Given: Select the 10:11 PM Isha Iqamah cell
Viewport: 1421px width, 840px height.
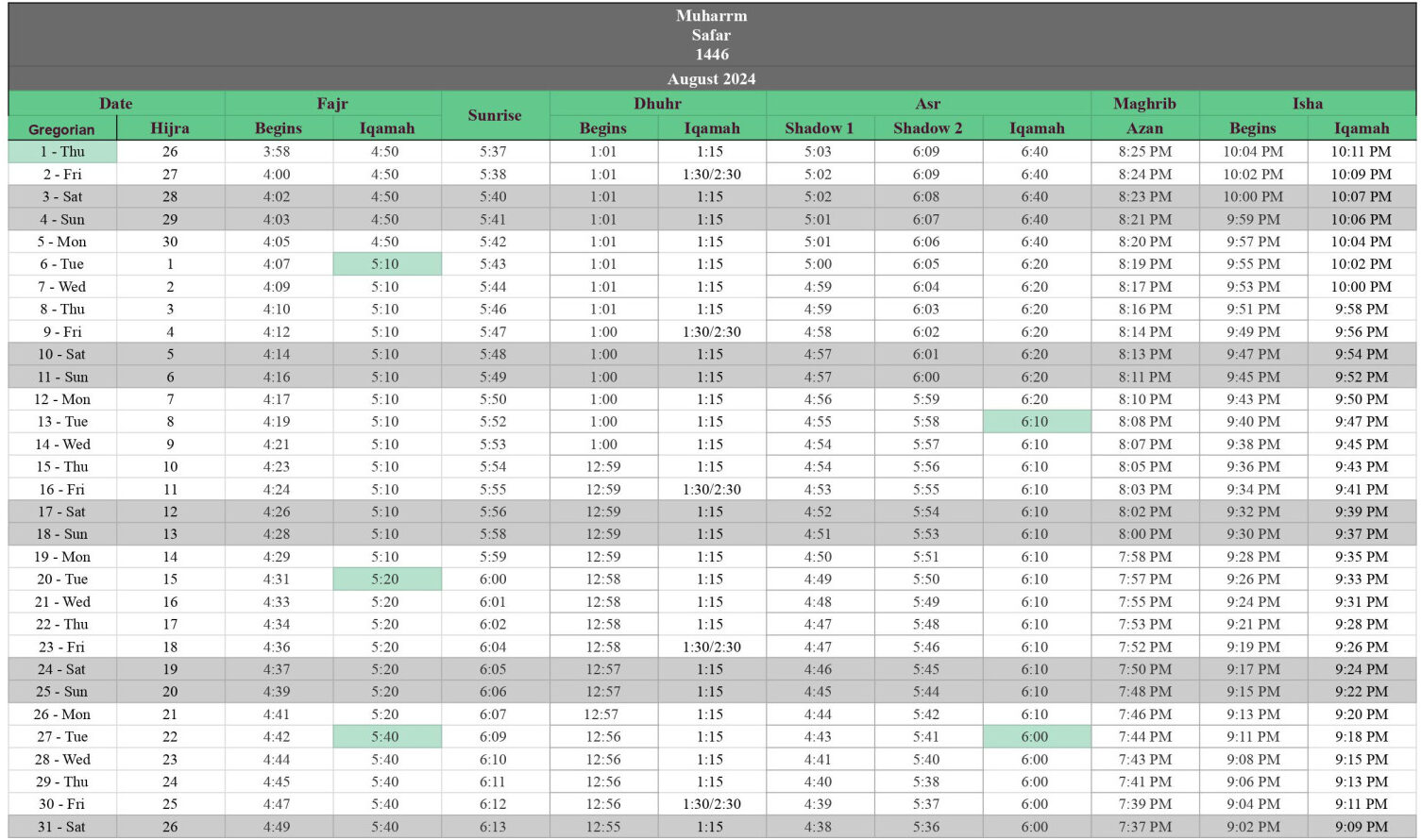Looking at the screenshot, I should coord(1362,151).
